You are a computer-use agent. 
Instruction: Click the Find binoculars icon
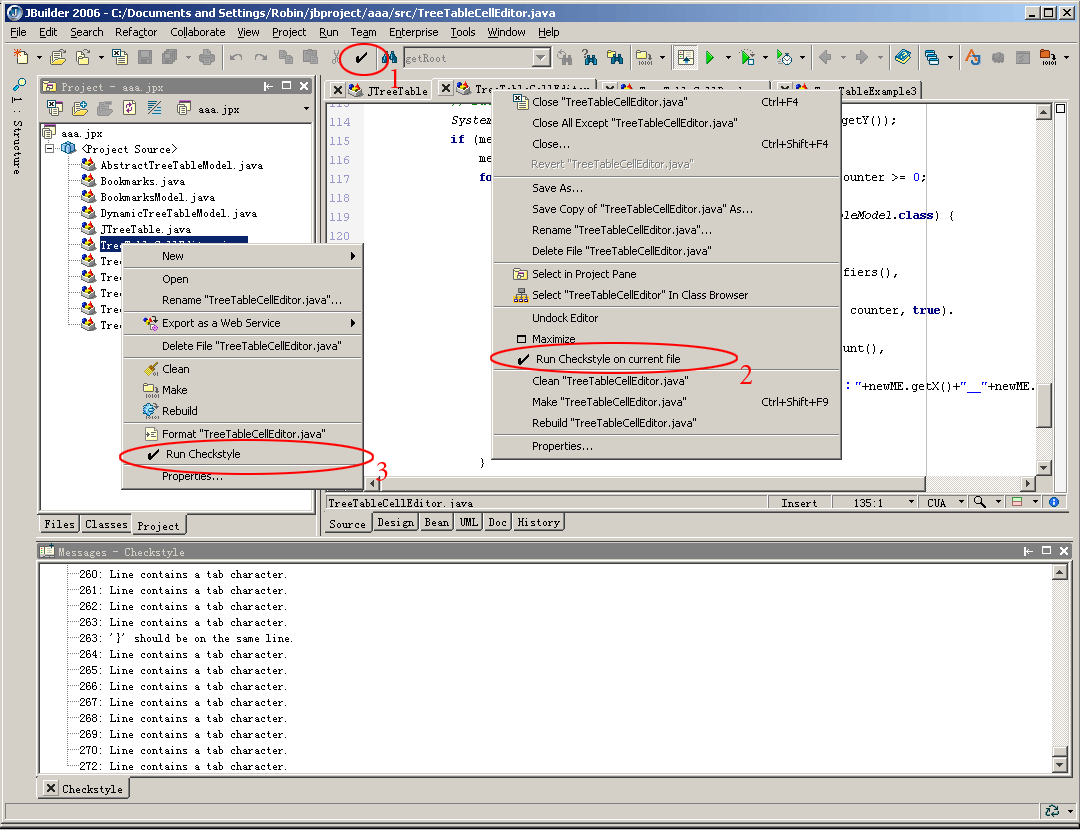(x=389, y=58)
